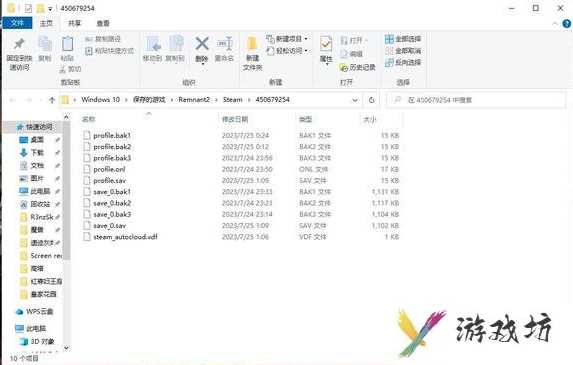This screenshot has height=365, width=573.
Task: Click the New Folder icon
Action: point(252,44)
